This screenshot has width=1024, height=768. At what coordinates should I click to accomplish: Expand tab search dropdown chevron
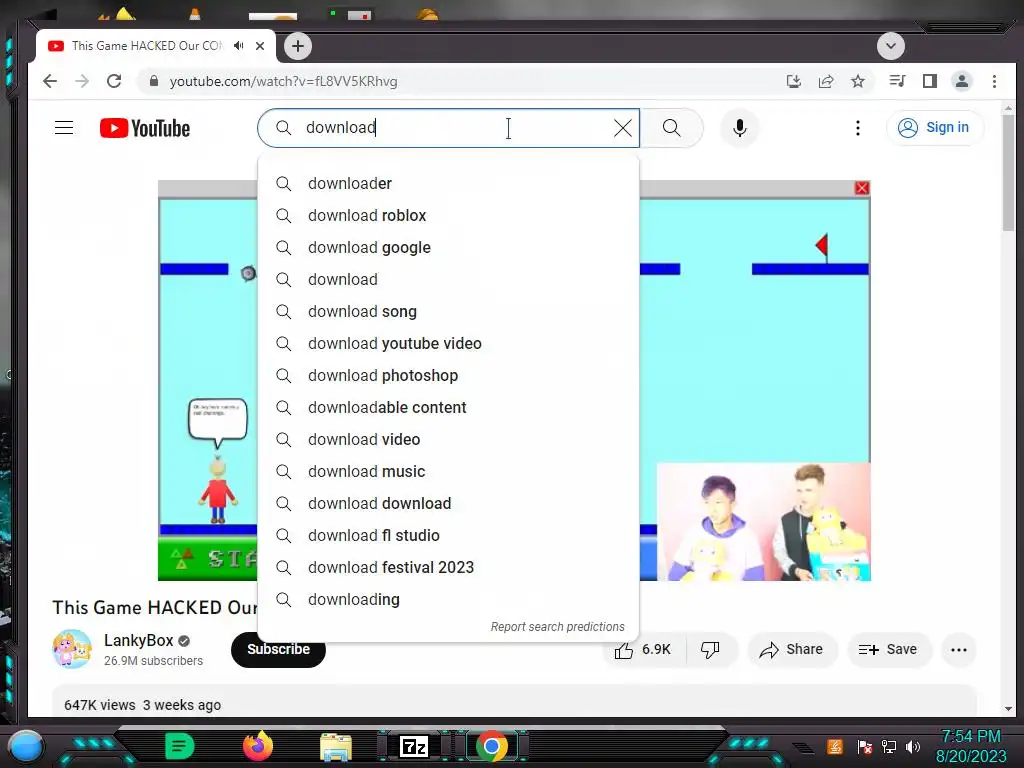[891, 46]
